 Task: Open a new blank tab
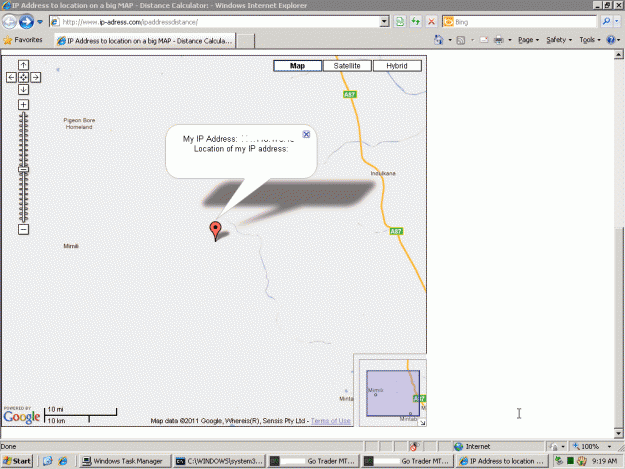[x=246, y=41]
